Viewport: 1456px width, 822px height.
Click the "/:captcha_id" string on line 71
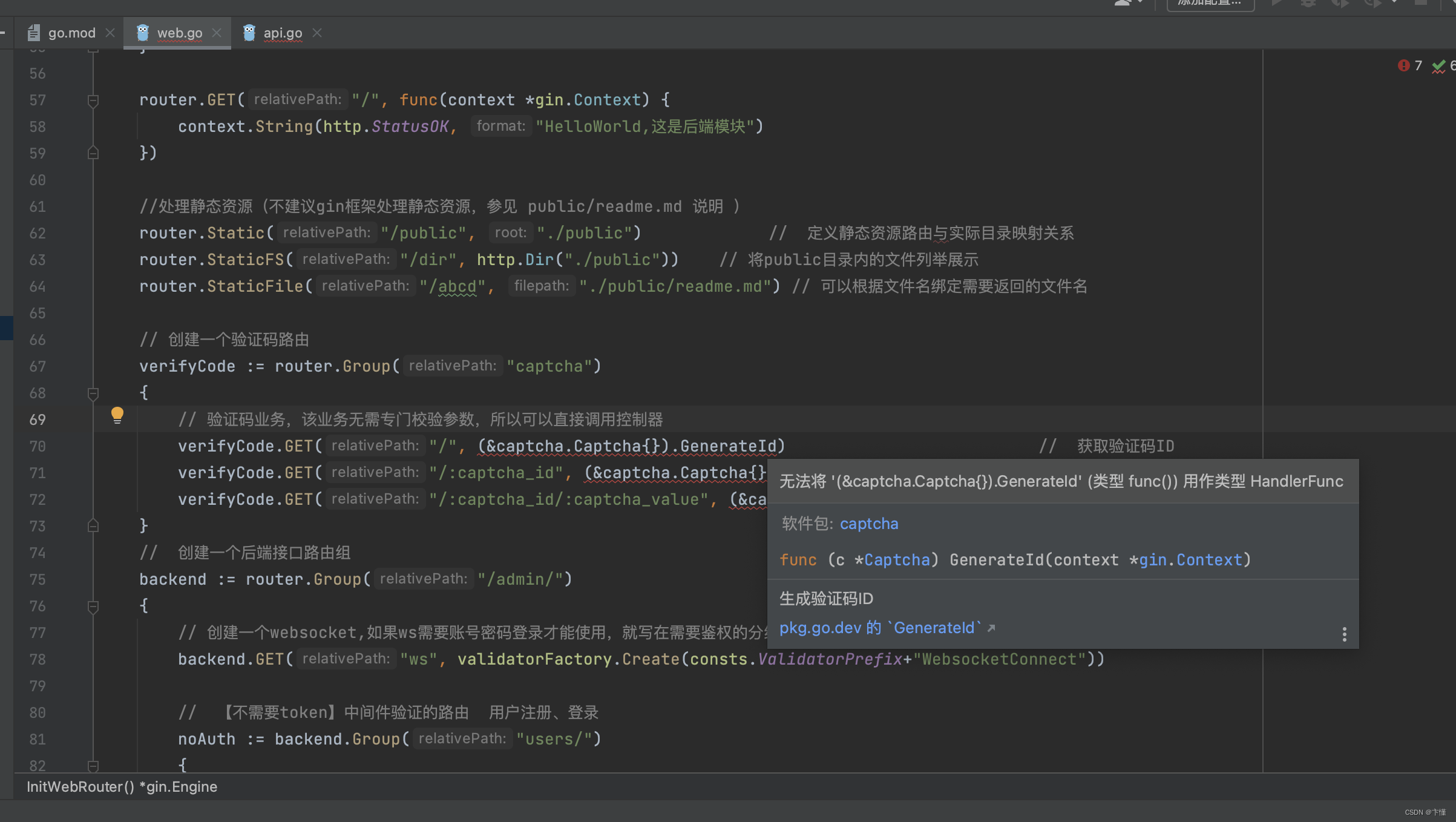pos(496,473)
